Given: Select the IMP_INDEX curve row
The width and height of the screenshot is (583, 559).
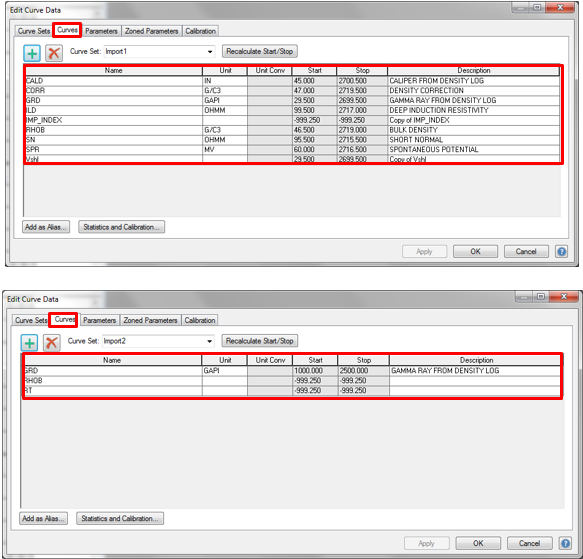Looking at the screenshot, I should point(292,120).
